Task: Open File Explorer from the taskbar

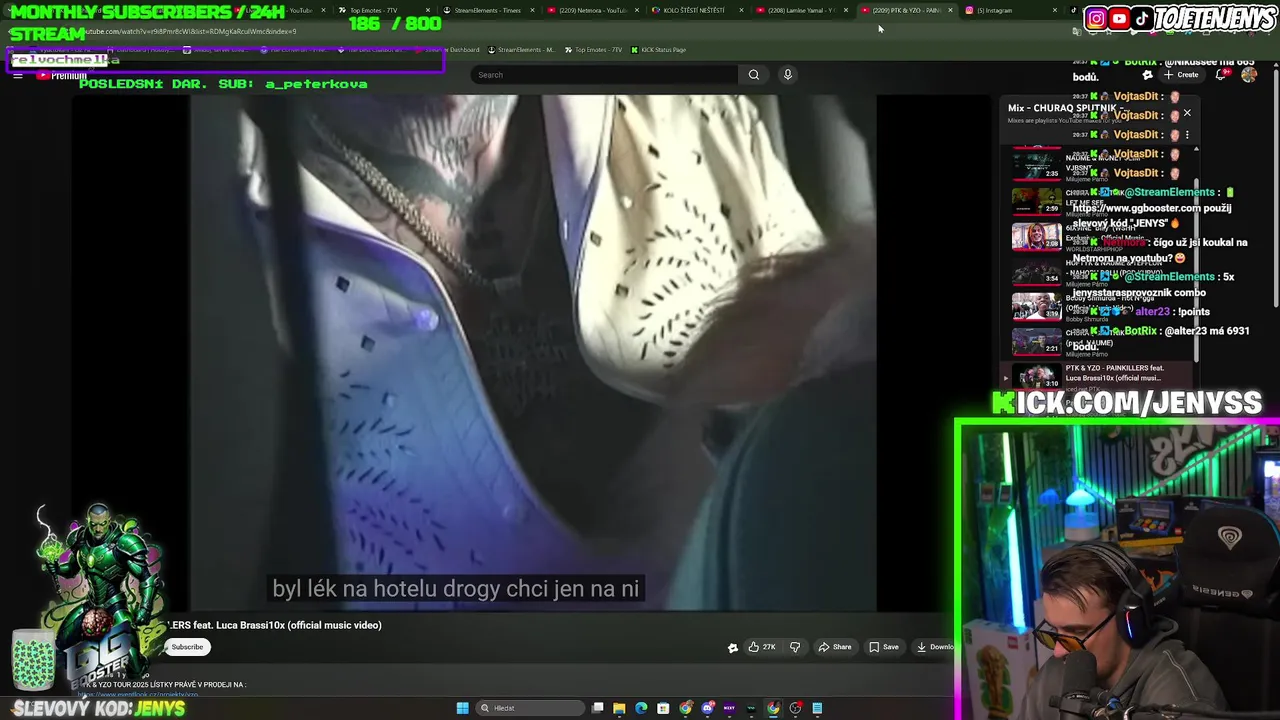Action: point(619,708)
